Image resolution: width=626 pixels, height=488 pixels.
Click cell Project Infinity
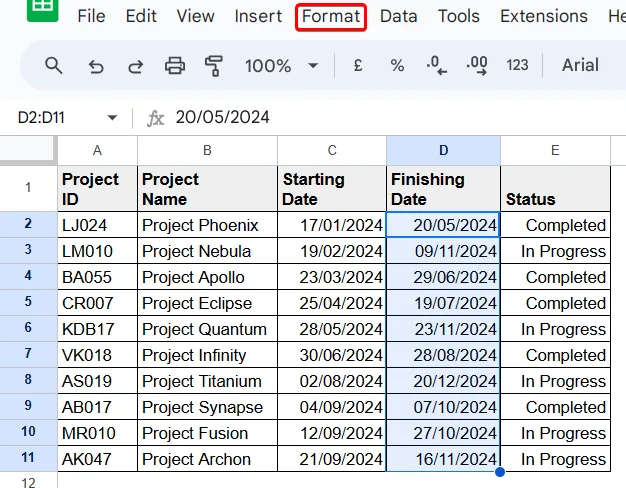pyautogui.click(x=207, y=355)
